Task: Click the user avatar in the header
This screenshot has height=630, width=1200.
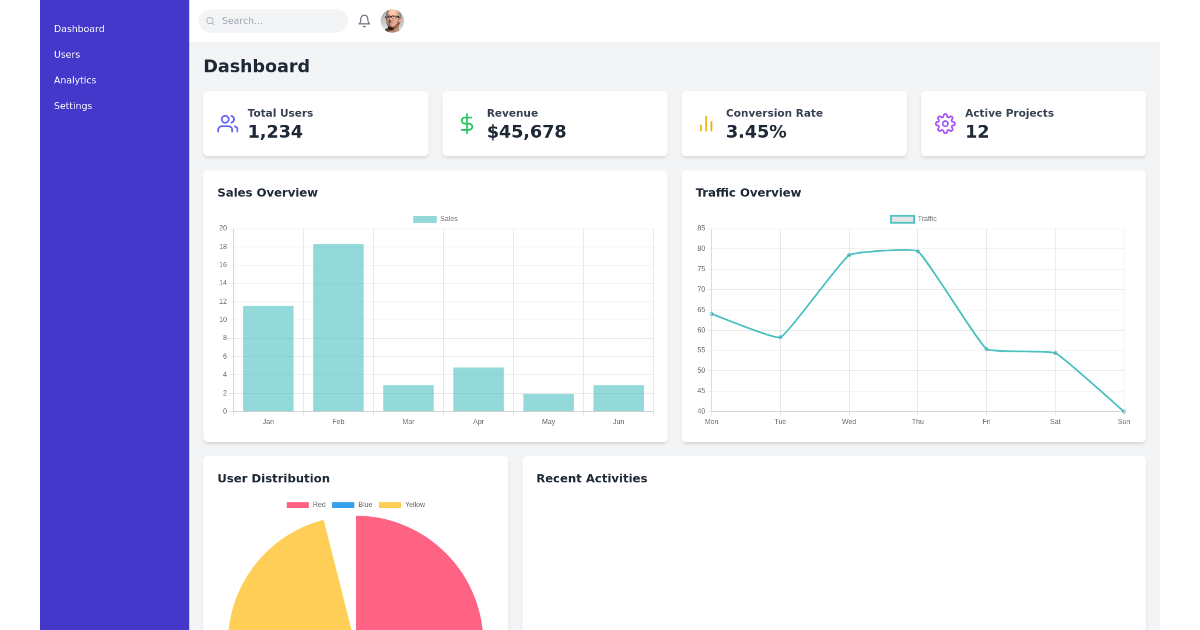Action: coord(392,21)
